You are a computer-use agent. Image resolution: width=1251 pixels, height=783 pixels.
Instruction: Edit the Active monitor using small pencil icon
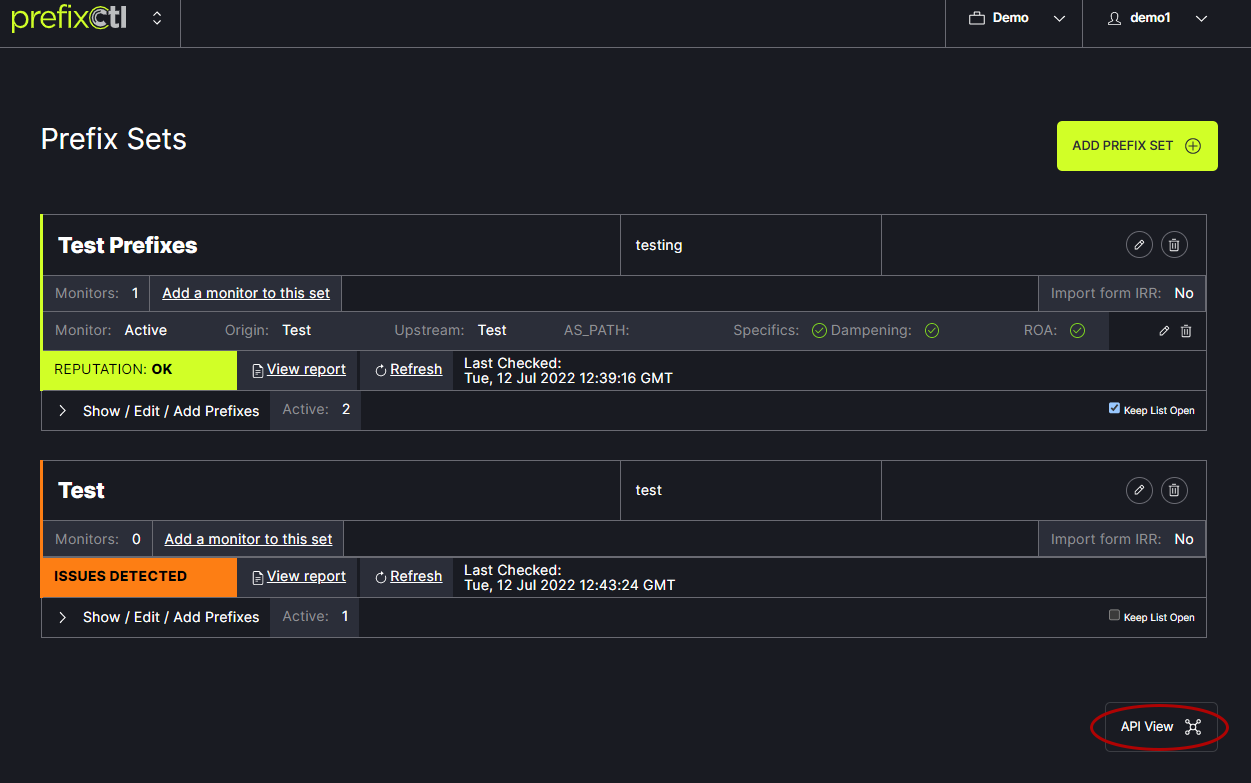(x=1164, y=331)
